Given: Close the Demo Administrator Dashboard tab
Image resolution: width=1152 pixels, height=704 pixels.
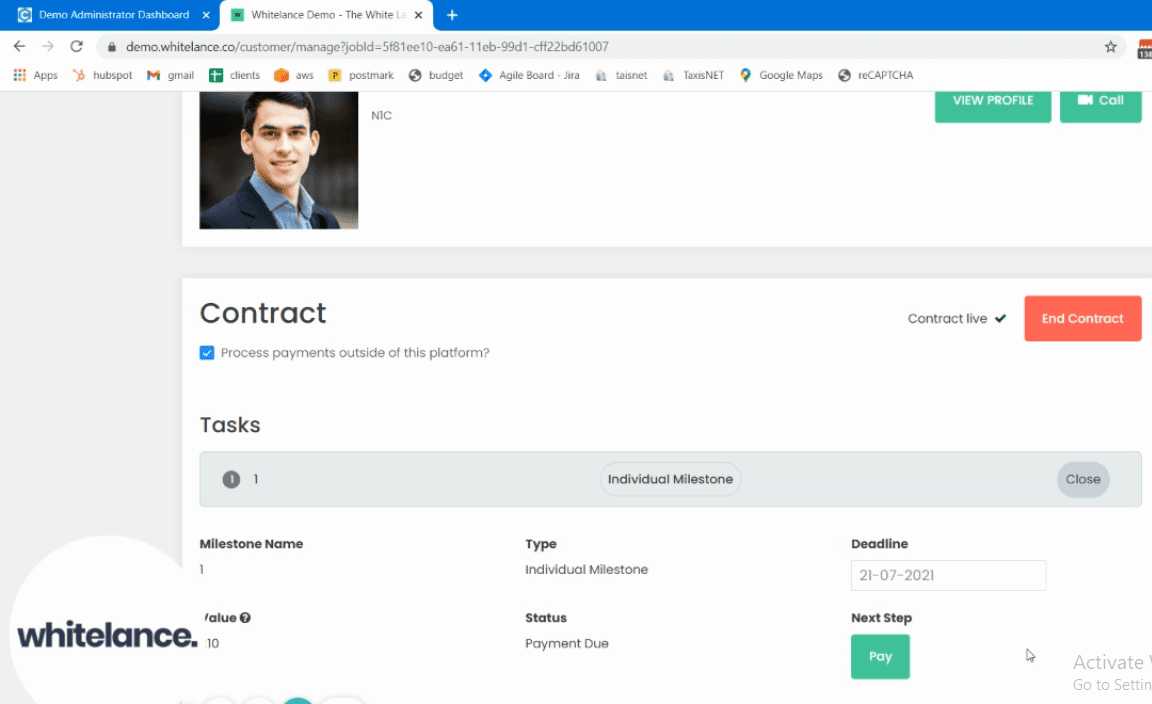Looking at the screenshot, I should 206,15.
